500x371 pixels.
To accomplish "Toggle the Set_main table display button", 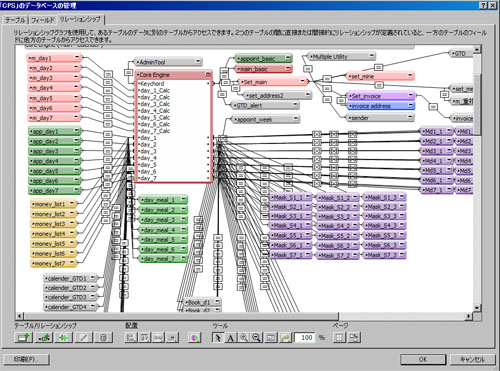I will pyautogui.click(x=303, y=81).
